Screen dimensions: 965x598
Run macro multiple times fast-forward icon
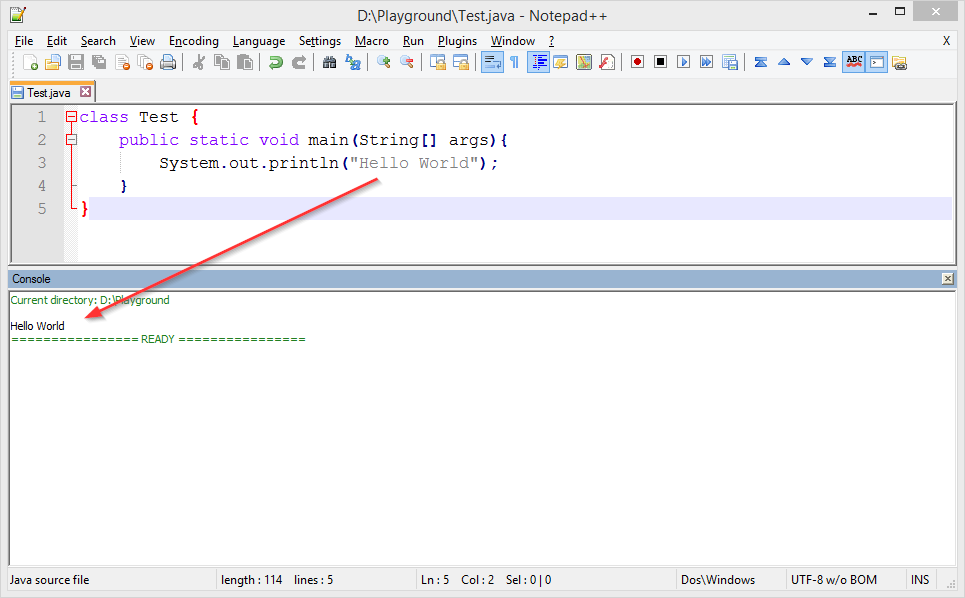click(707, 62)
